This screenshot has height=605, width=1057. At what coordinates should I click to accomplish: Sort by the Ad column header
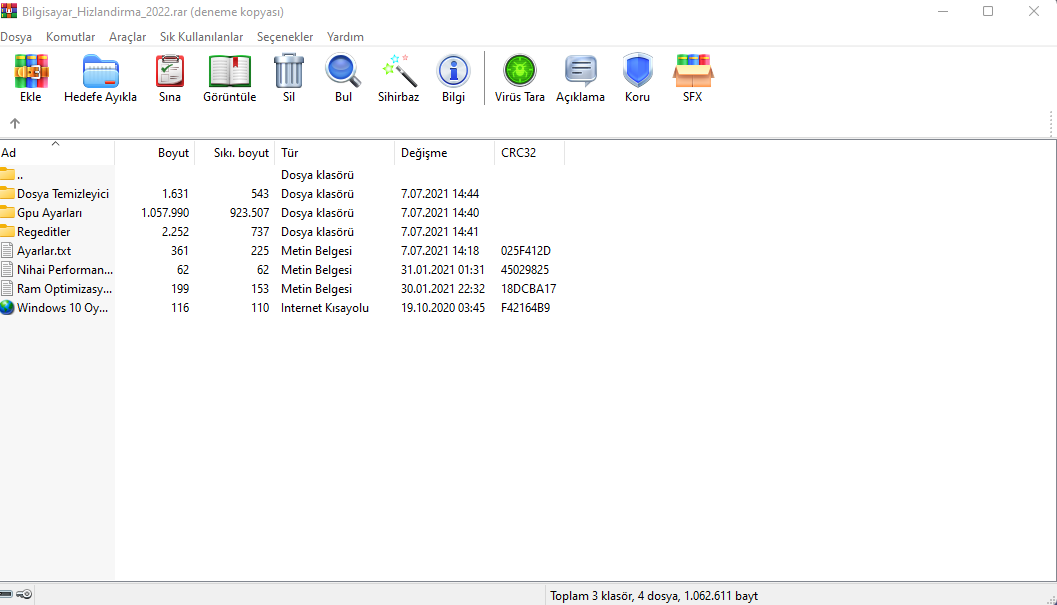(x=57, y=152)
